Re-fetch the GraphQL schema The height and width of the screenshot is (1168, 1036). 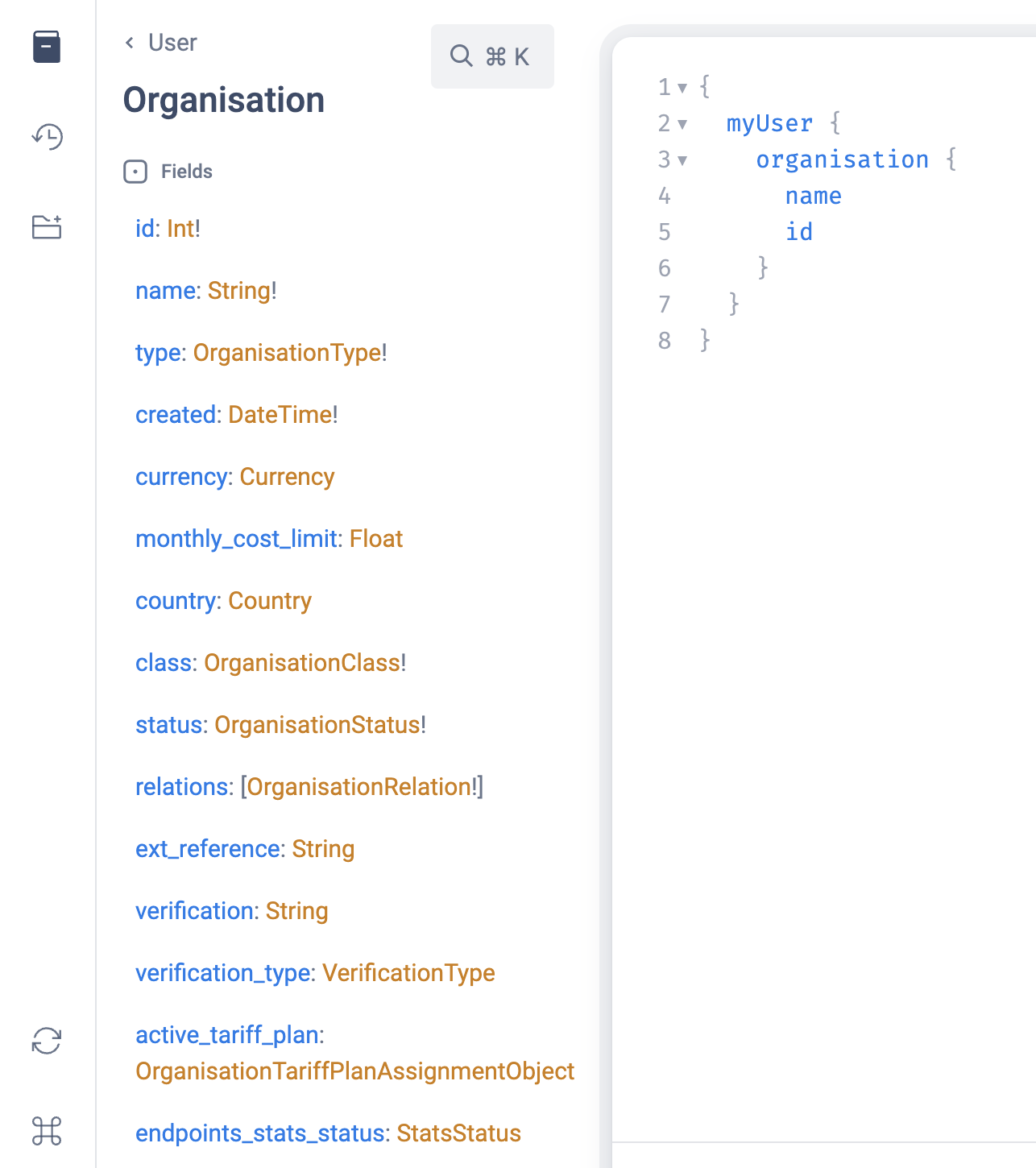tap(47, 1041)
